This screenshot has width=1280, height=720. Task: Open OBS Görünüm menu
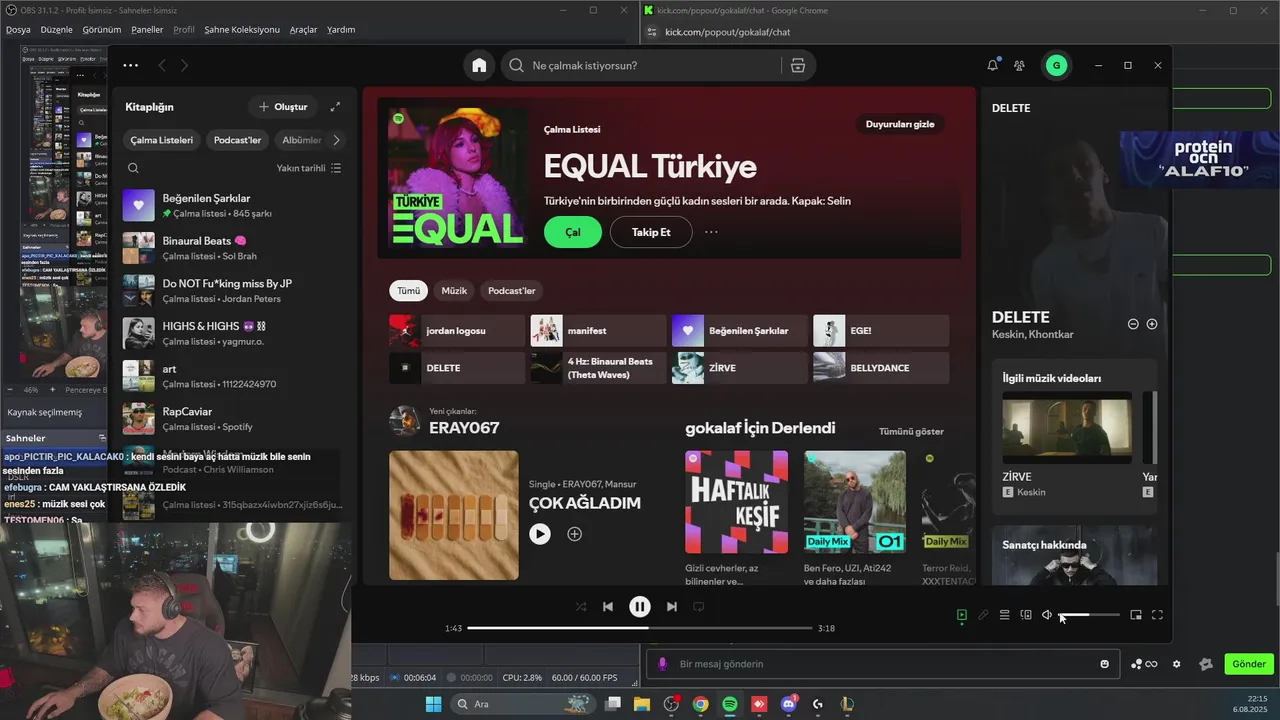(101, 29)
